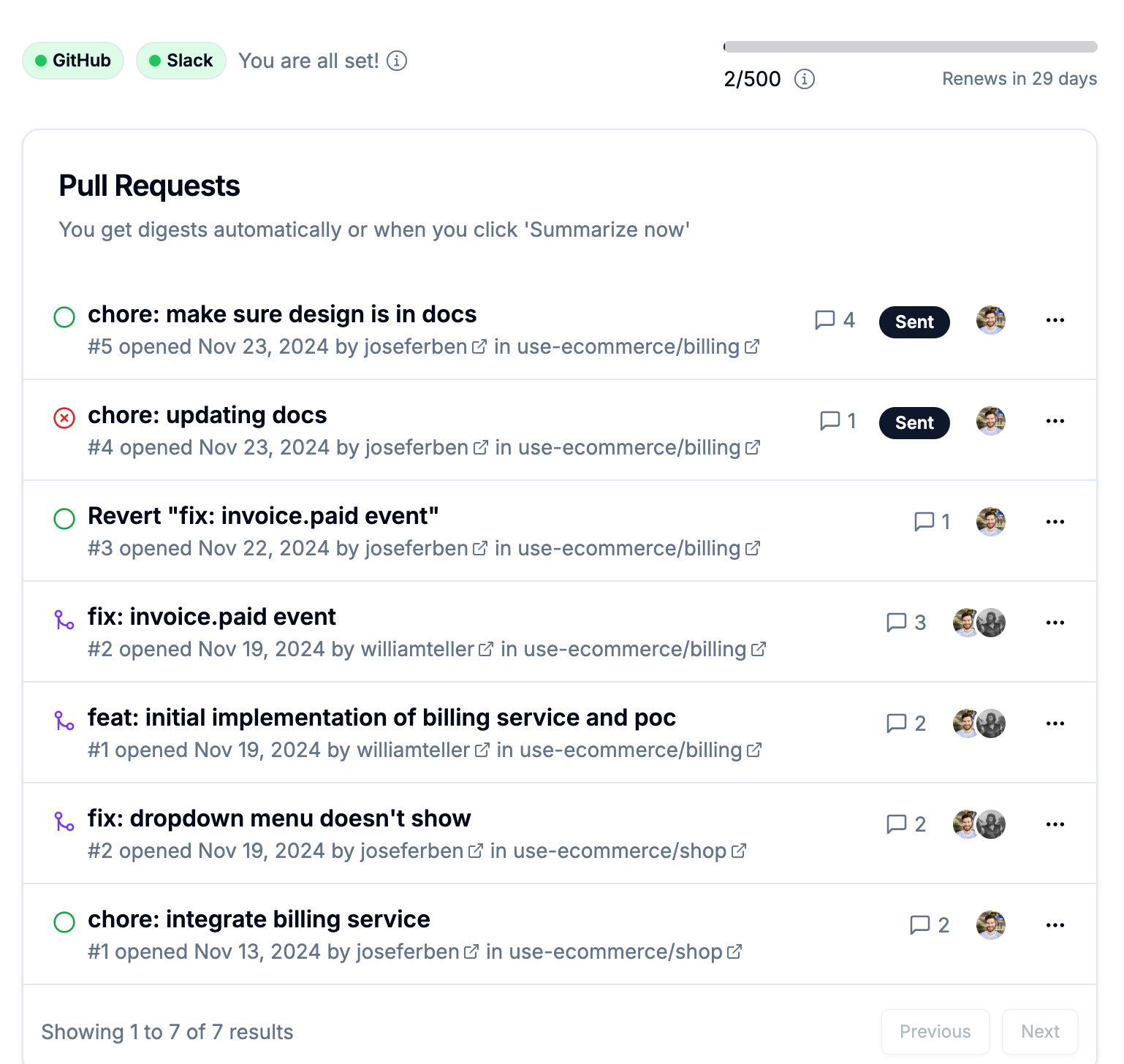
Task: Click the green open status circle on the Revert PR
Action: 64,519
